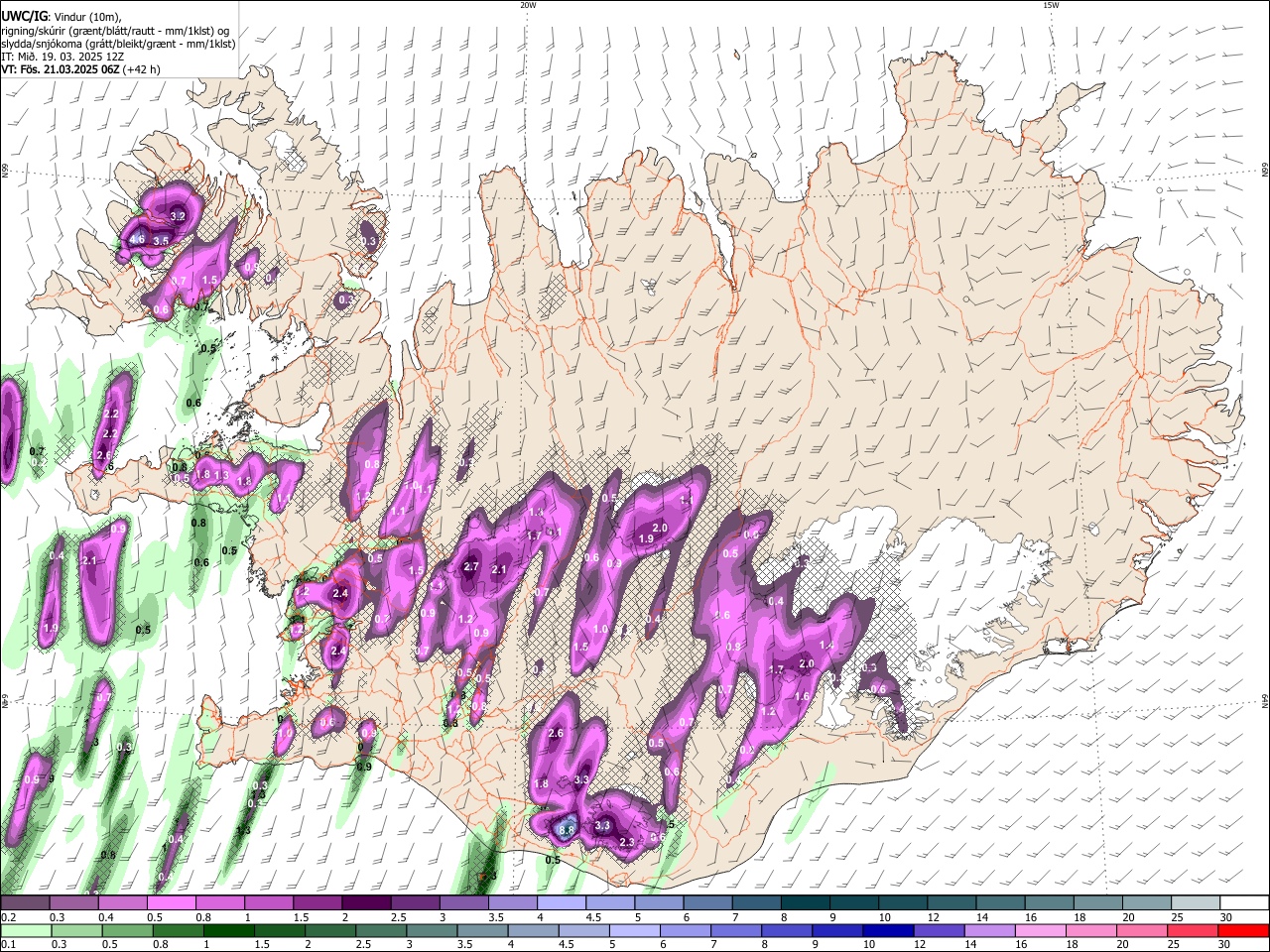Pick the light pink swatch at rain legend 16
The width and height of the screenshot is (1270, 952).
[1040, 930]
